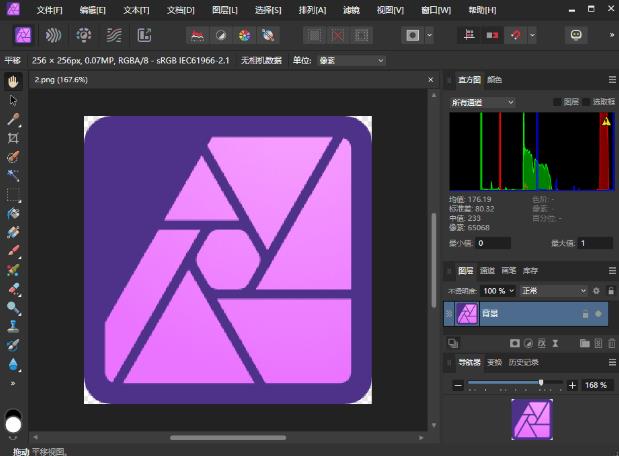The height and width of the screenshot is (456, 619).
Task: Expand the snapping options dropdown arrow
Action: 533,36
